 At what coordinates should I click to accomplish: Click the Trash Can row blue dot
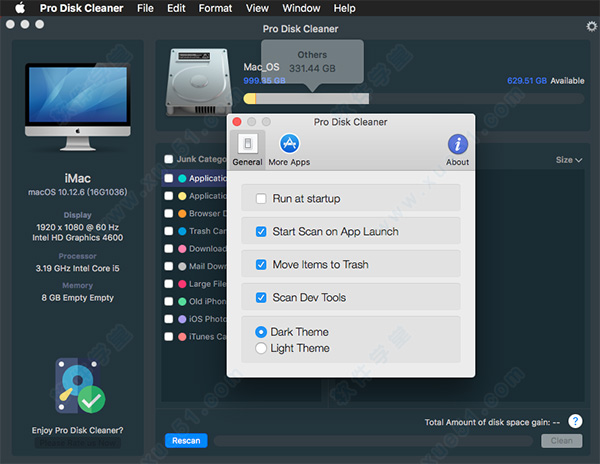coord(182,231)
